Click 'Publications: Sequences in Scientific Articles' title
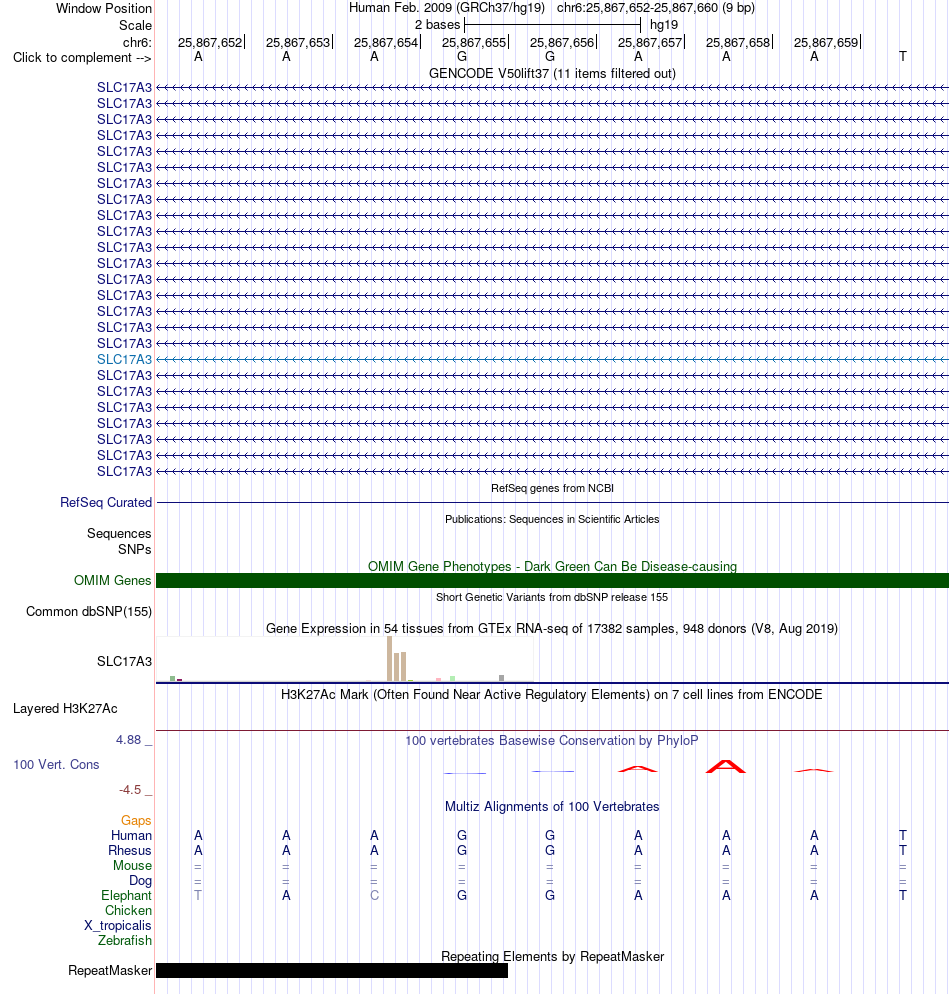Image resolution: width=950 pixels, height=994 pixels. [x=552, y=519]
